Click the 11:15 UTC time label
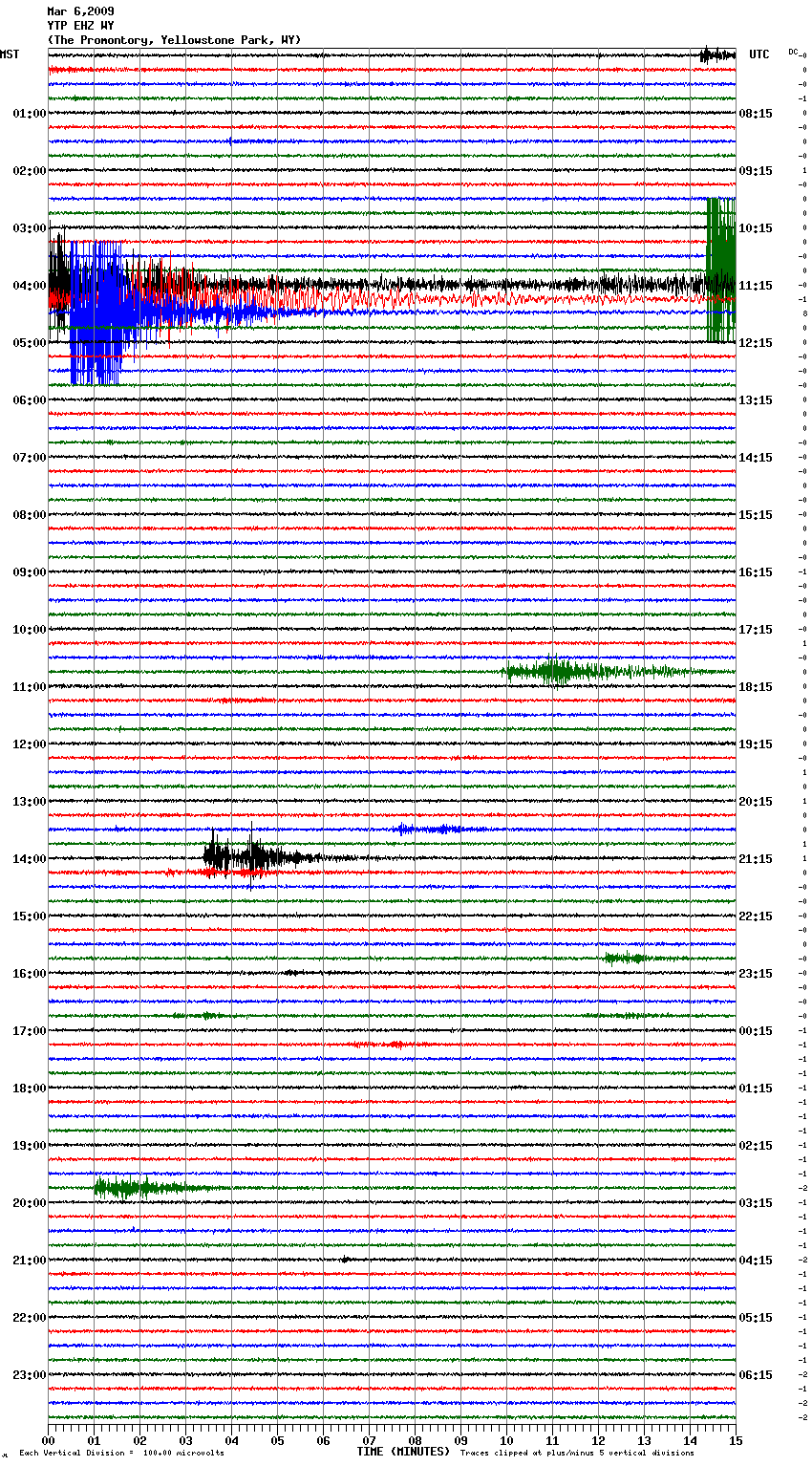Screen dimensions: 812x1466 point(756,286)
